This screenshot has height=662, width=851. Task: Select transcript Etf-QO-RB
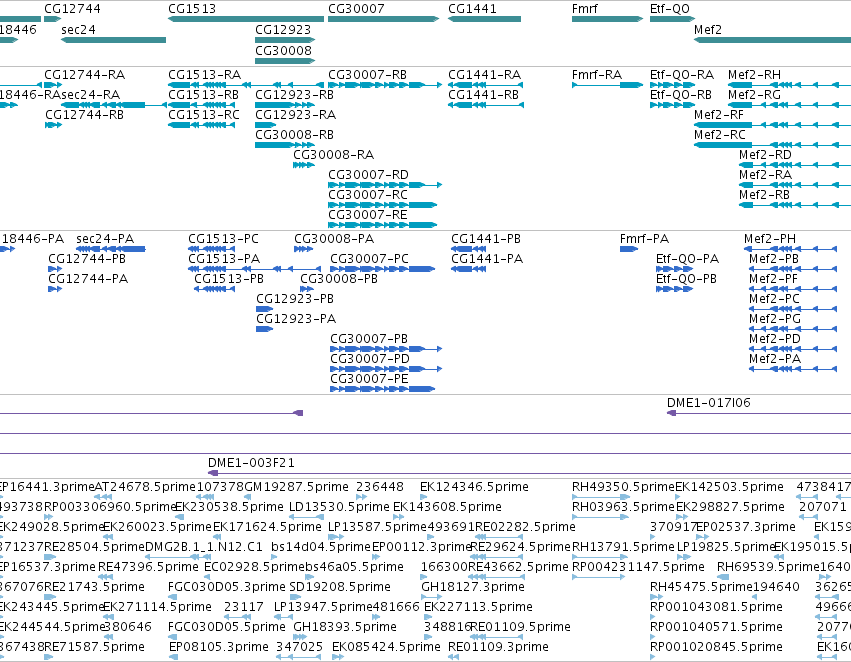click(x=681, y=94)
